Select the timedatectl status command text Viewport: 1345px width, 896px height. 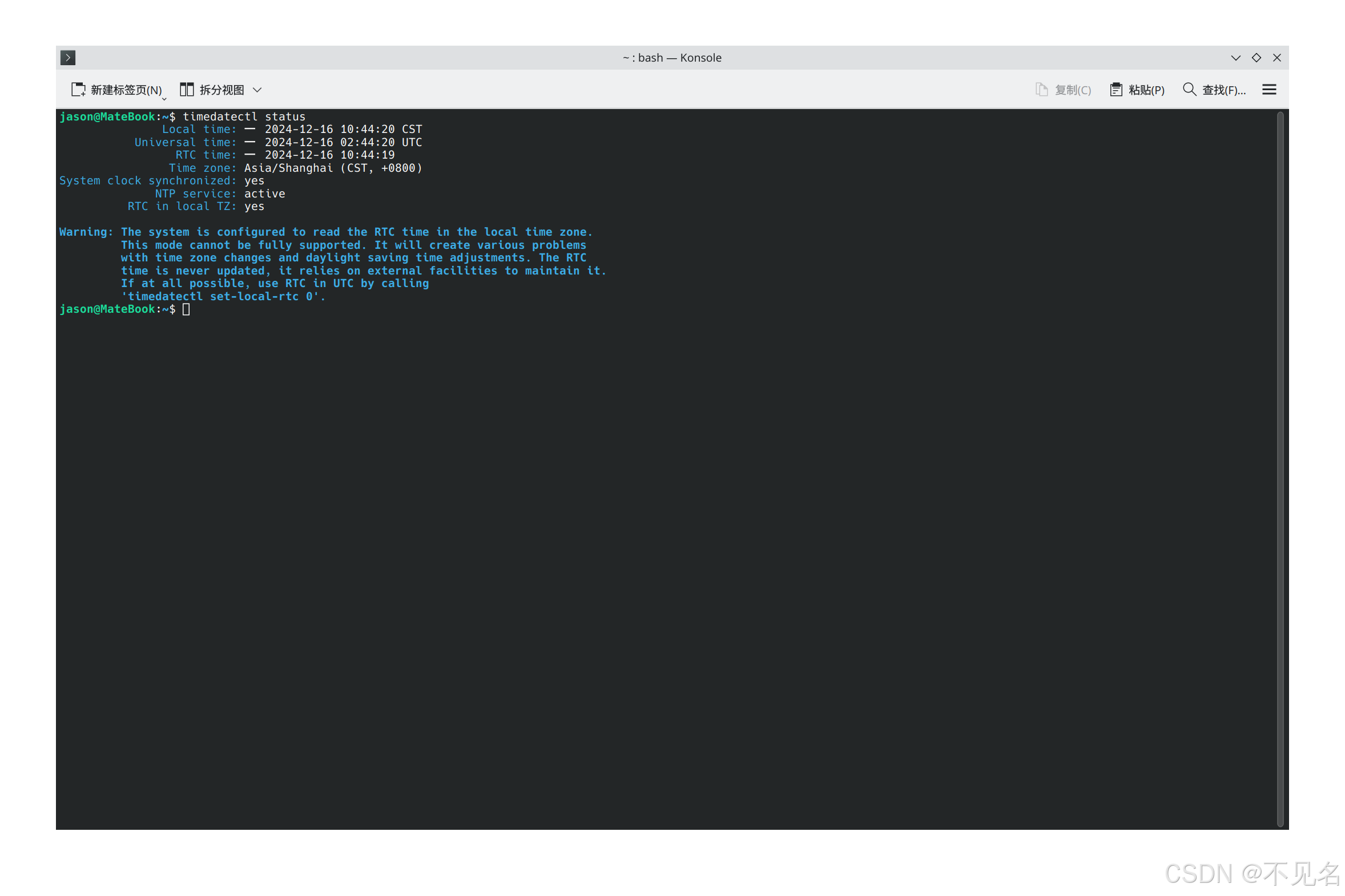pyautogui.click(x=244, y=116)
